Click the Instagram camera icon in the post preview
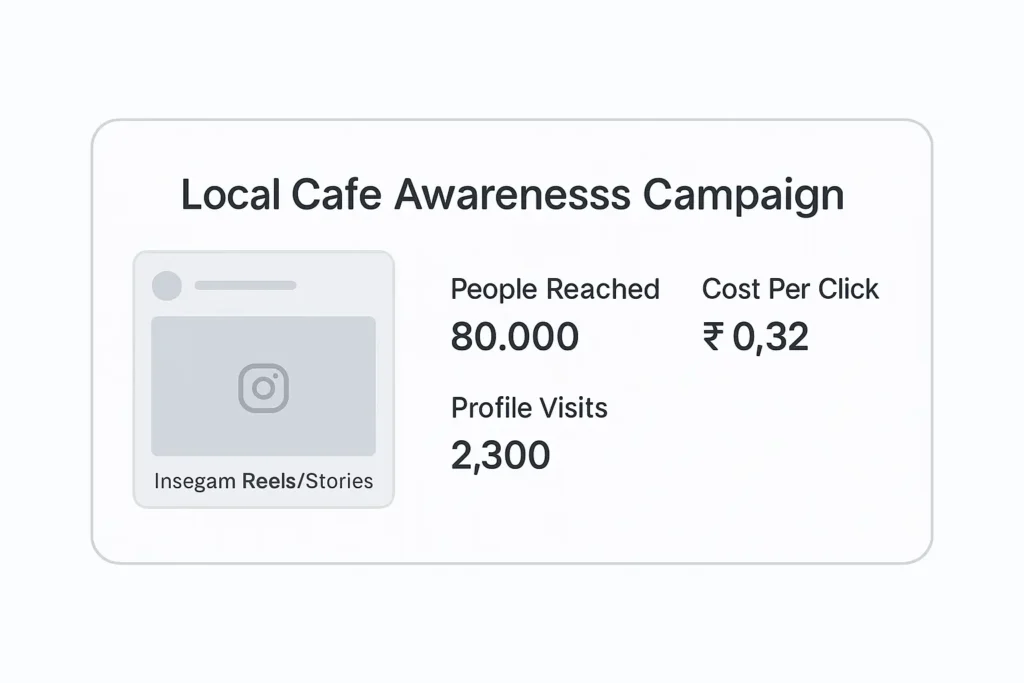The height and width of the screenshot is (683, 1024). [x=263, y=387]
